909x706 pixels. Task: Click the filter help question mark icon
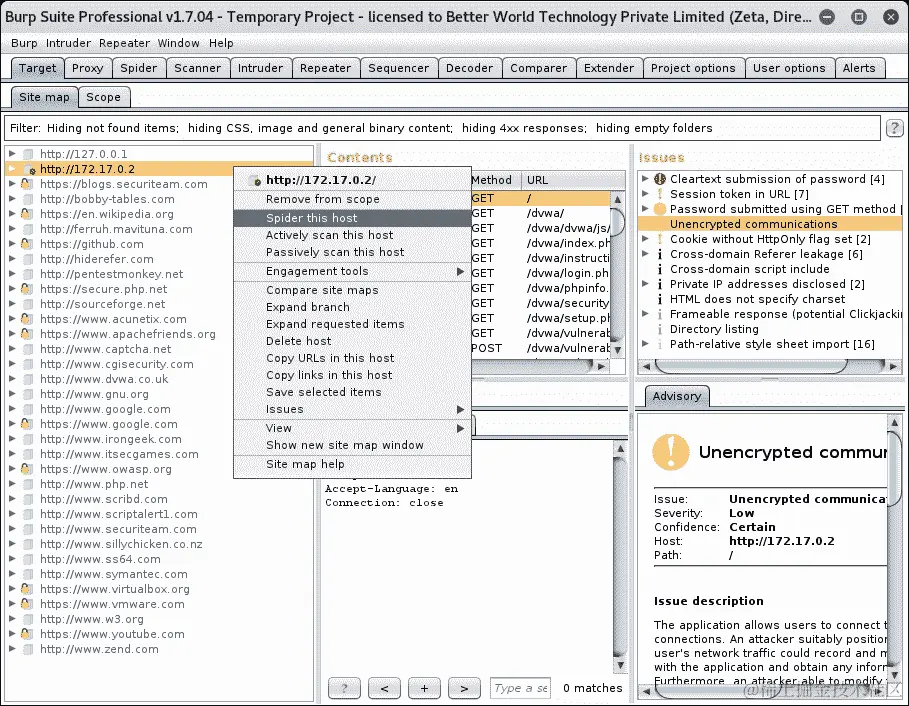pyautogui.click(x=894, y=128)
